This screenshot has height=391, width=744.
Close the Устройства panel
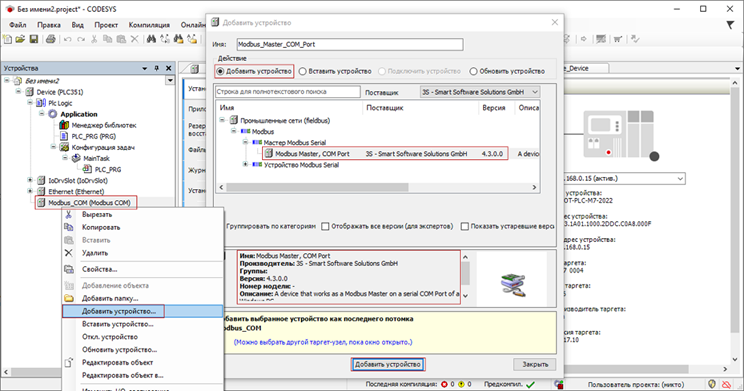click(168, 68)
